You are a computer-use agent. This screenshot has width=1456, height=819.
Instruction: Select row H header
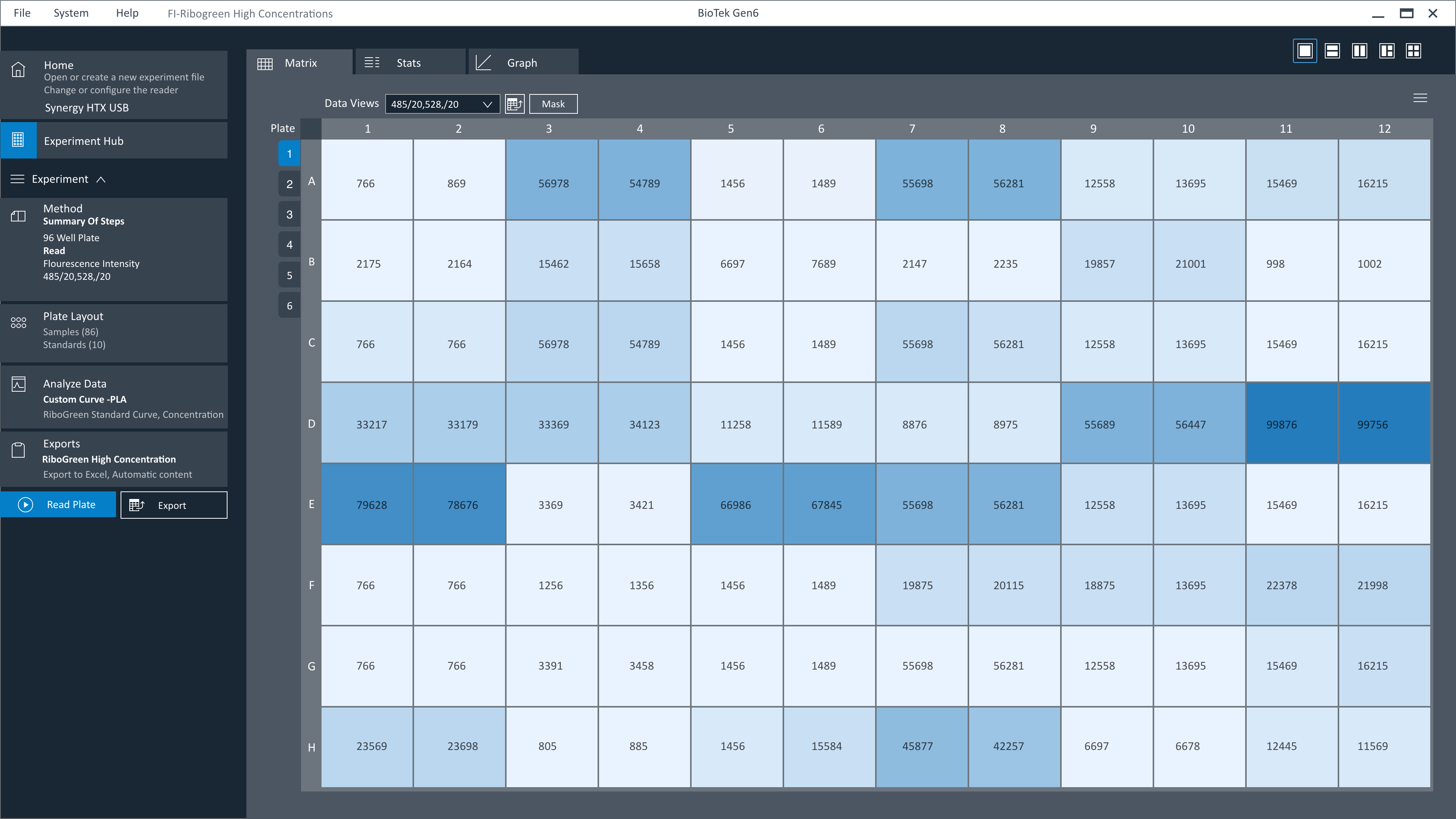[x=311, y=747]
